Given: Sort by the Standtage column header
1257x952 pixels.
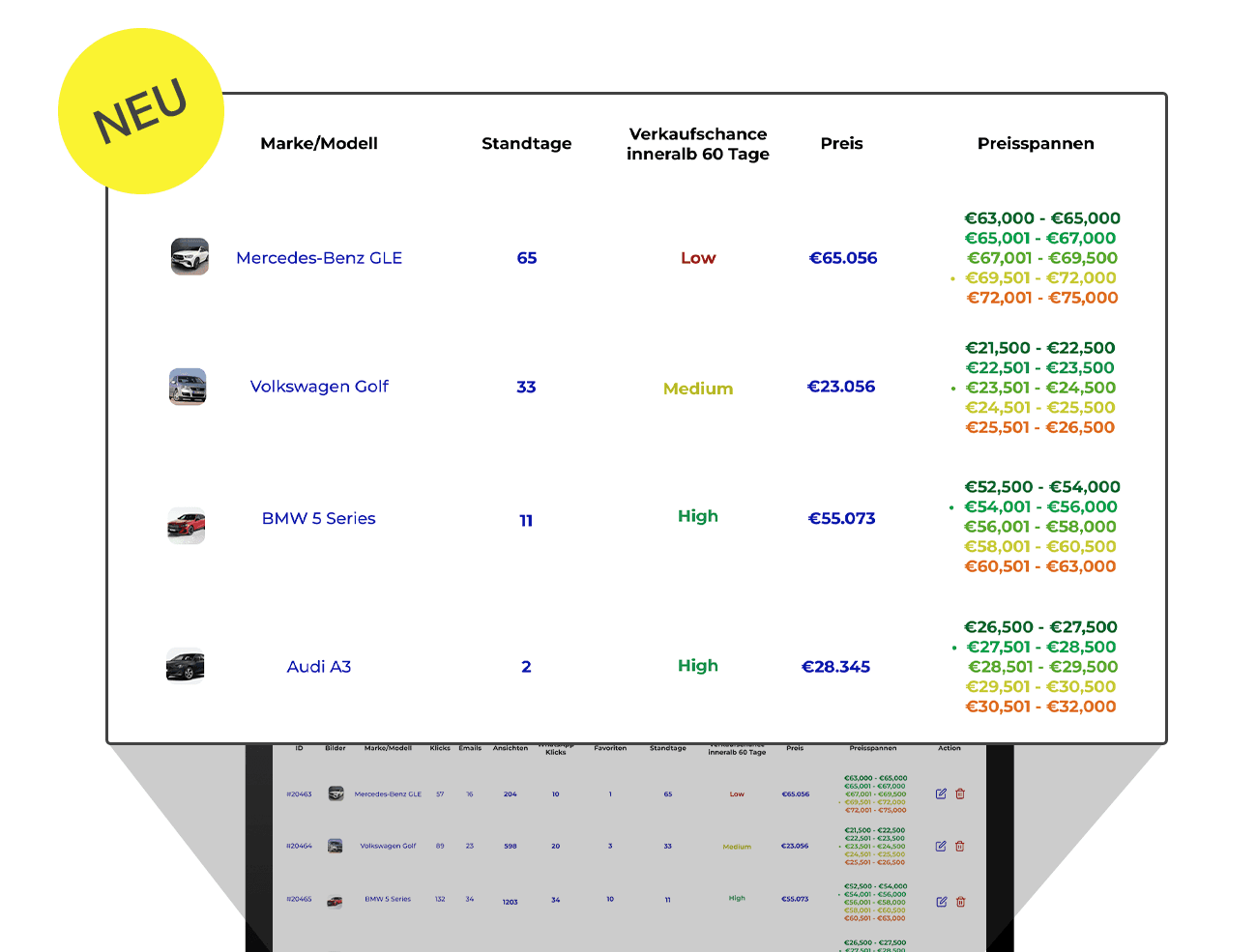Looking at the screenshot, I should pos(527,143).
